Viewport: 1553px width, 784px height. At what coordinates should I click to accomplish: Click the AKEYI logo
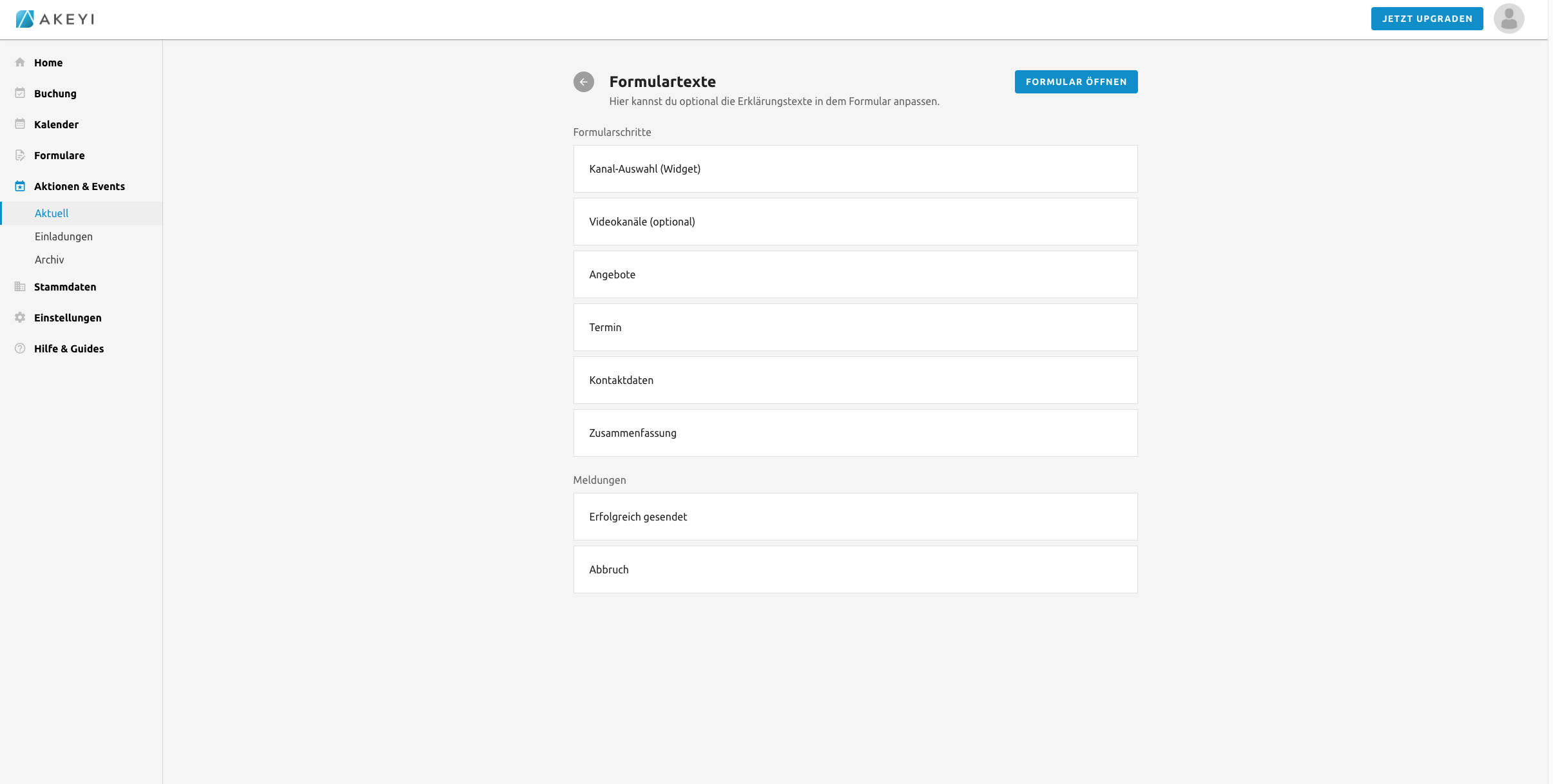click(x=55, y=19)
